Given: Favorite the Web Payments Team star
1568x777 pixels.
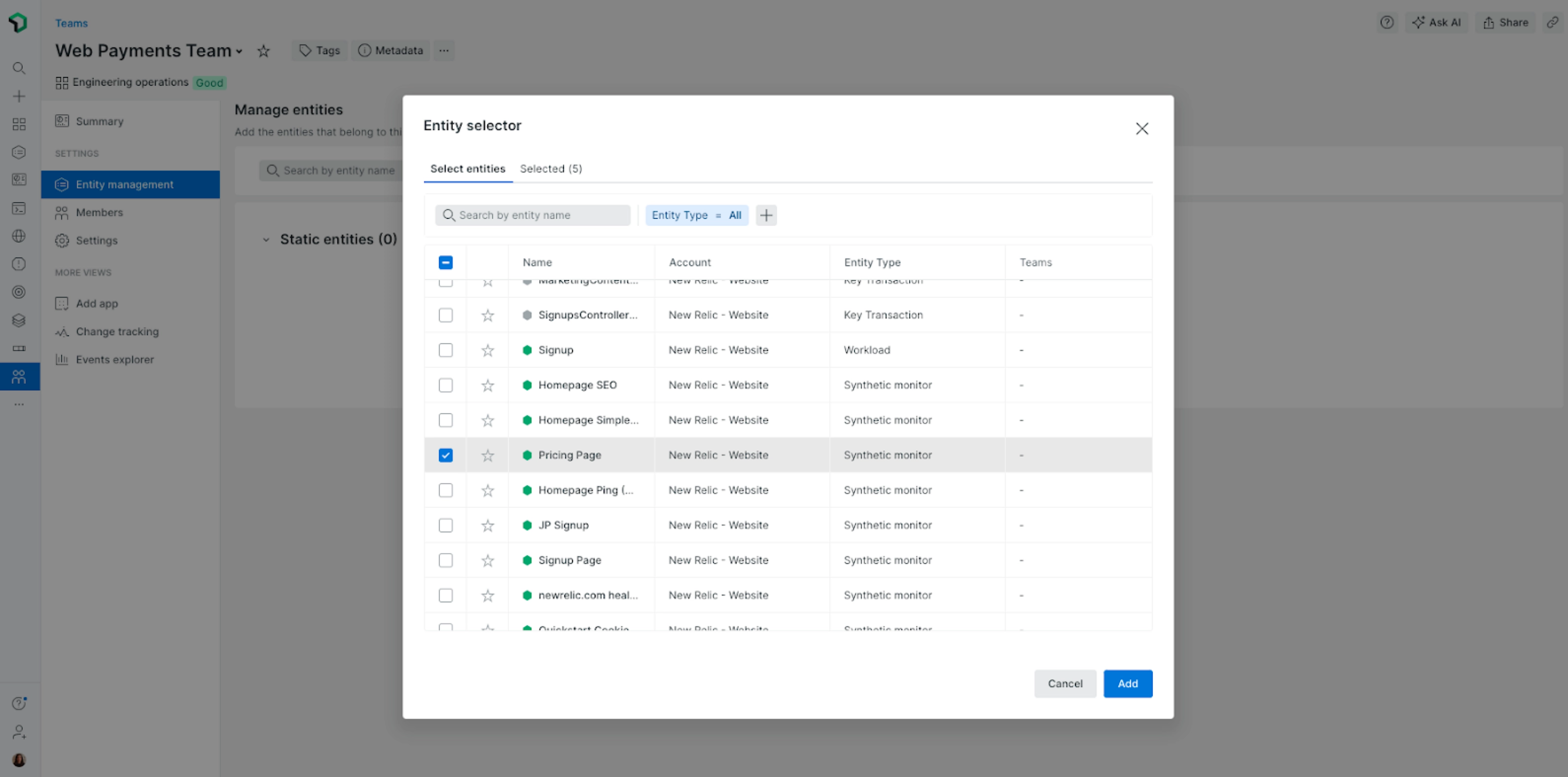Looking at the screenshot, I should (263, 51).
